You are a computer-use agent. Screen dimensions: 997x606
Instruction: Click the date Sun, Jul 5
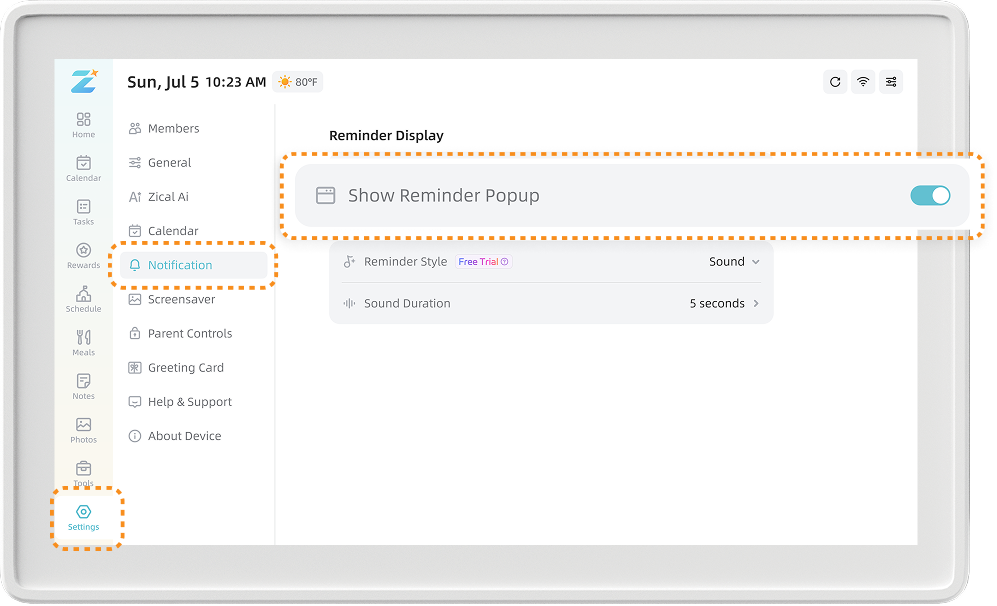tap(163, 82)
